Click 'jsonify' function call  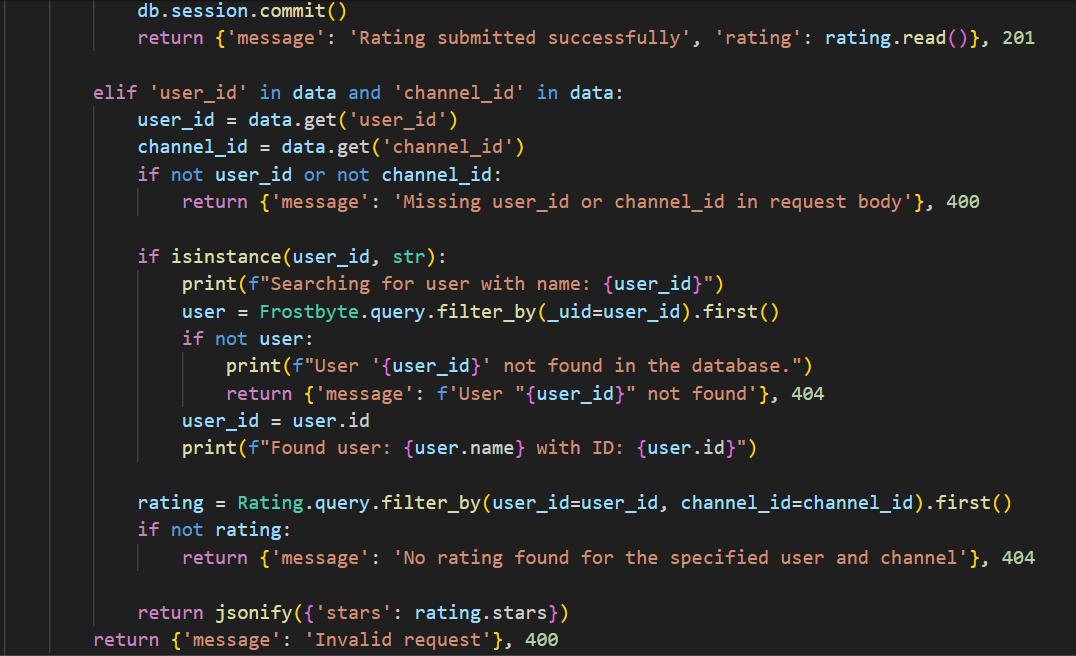[253, 612]
